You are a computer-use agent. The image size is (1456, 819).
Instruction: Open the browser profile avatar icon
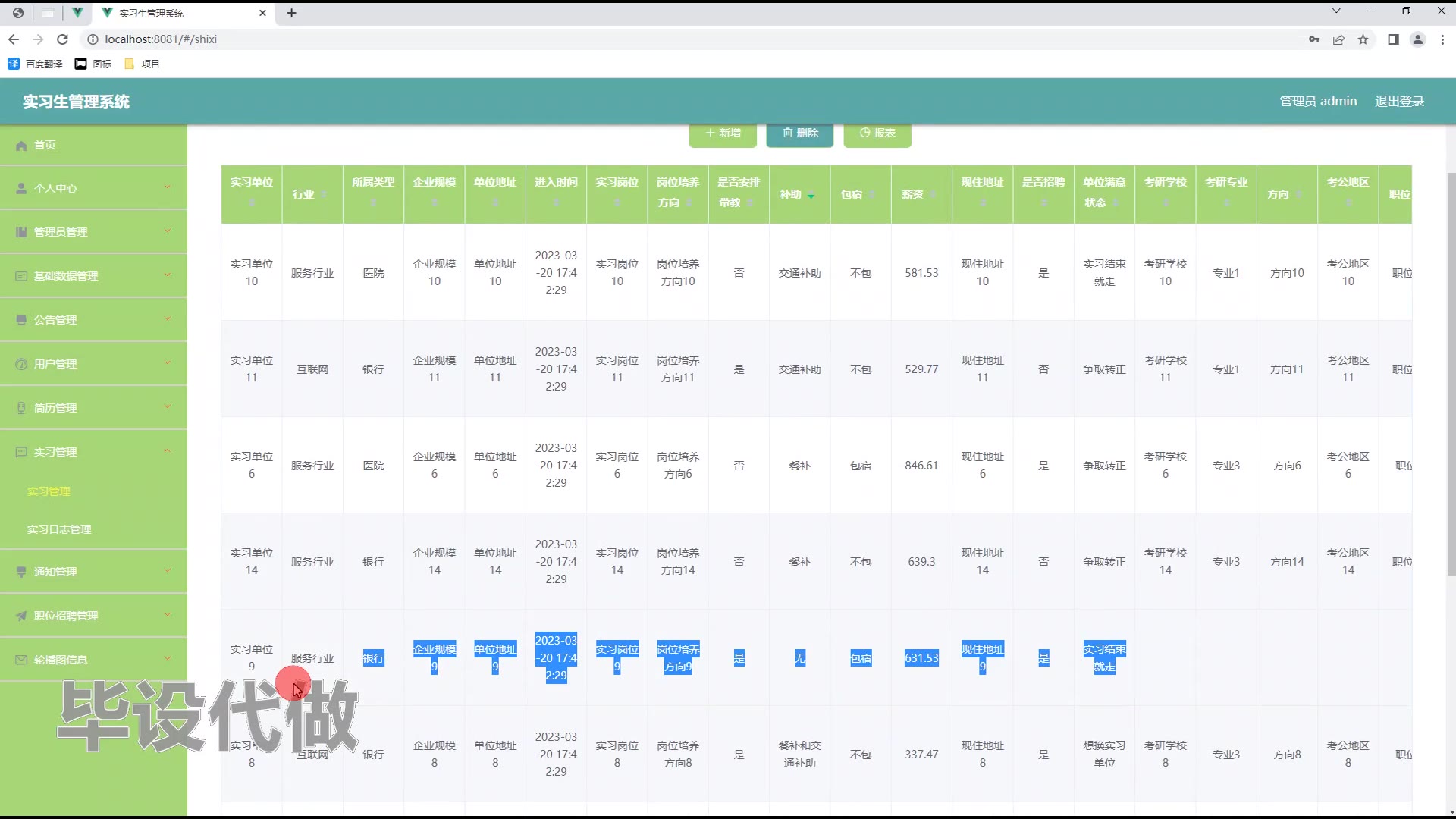coord(1417,39)
